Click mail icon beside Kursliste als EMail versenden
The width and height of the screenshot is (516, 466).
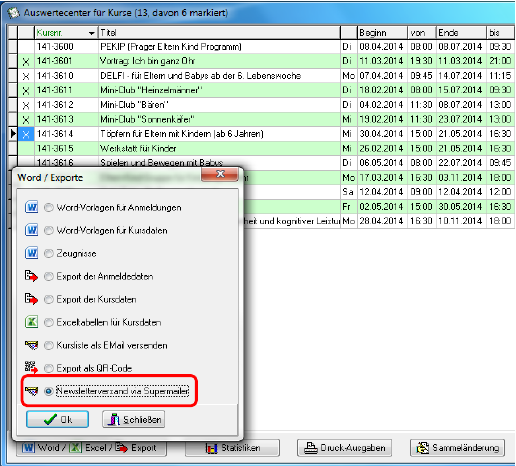pyautogui.click(x=31, y=345)
